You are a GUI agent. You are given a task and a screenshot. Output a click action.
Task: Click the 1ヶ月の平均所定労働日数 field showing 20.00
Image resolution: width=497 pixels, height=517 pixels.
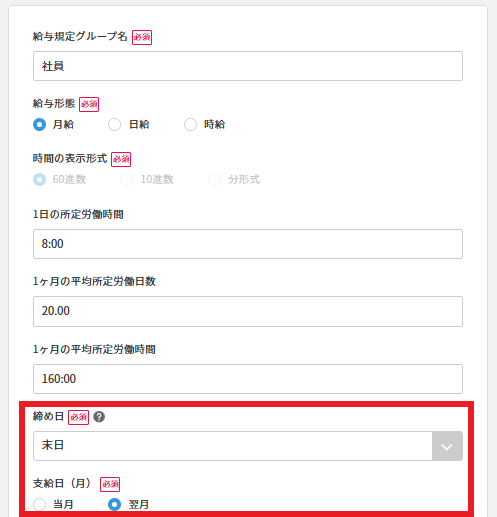pos(248,311)
